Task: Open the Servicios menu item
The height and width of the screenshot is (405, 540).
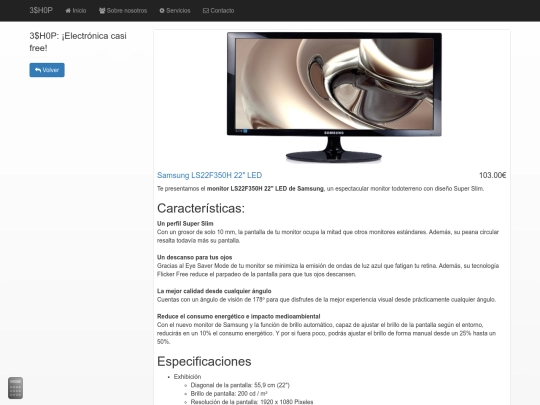Action: pyautogui.click(x=175, y=11)
